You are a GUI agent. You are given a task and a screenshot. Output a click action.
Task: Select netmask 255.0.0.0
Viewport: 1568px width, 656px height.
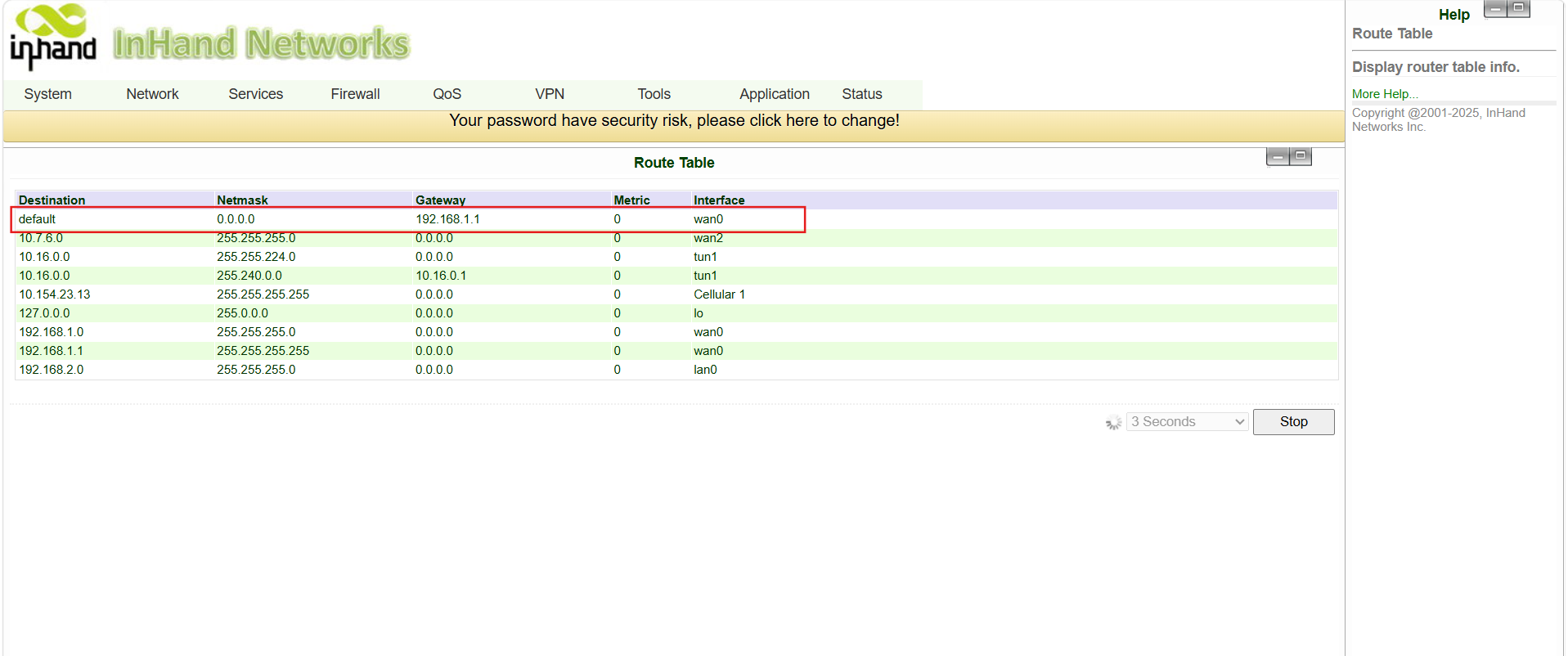click(x=242, y=313)
